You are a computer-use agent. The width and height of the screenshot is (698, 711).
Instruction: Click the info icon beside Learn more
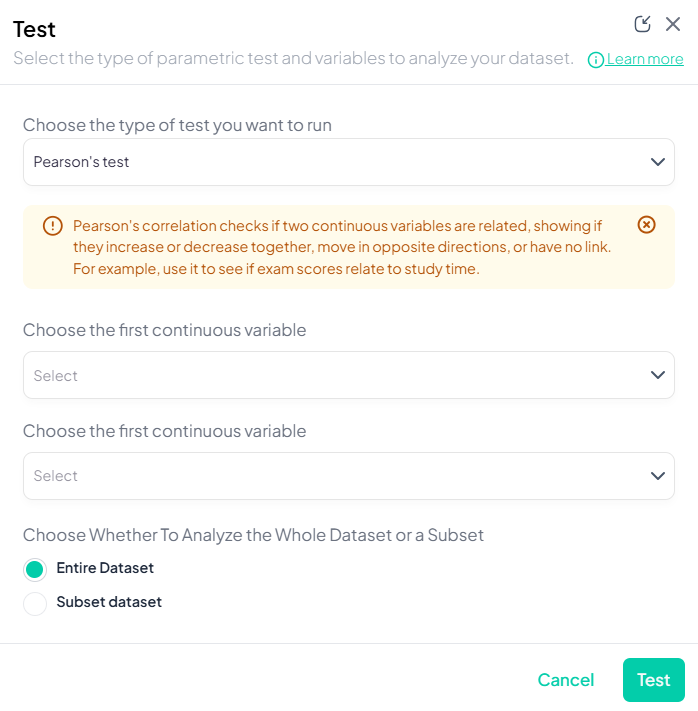click(596, 60)
